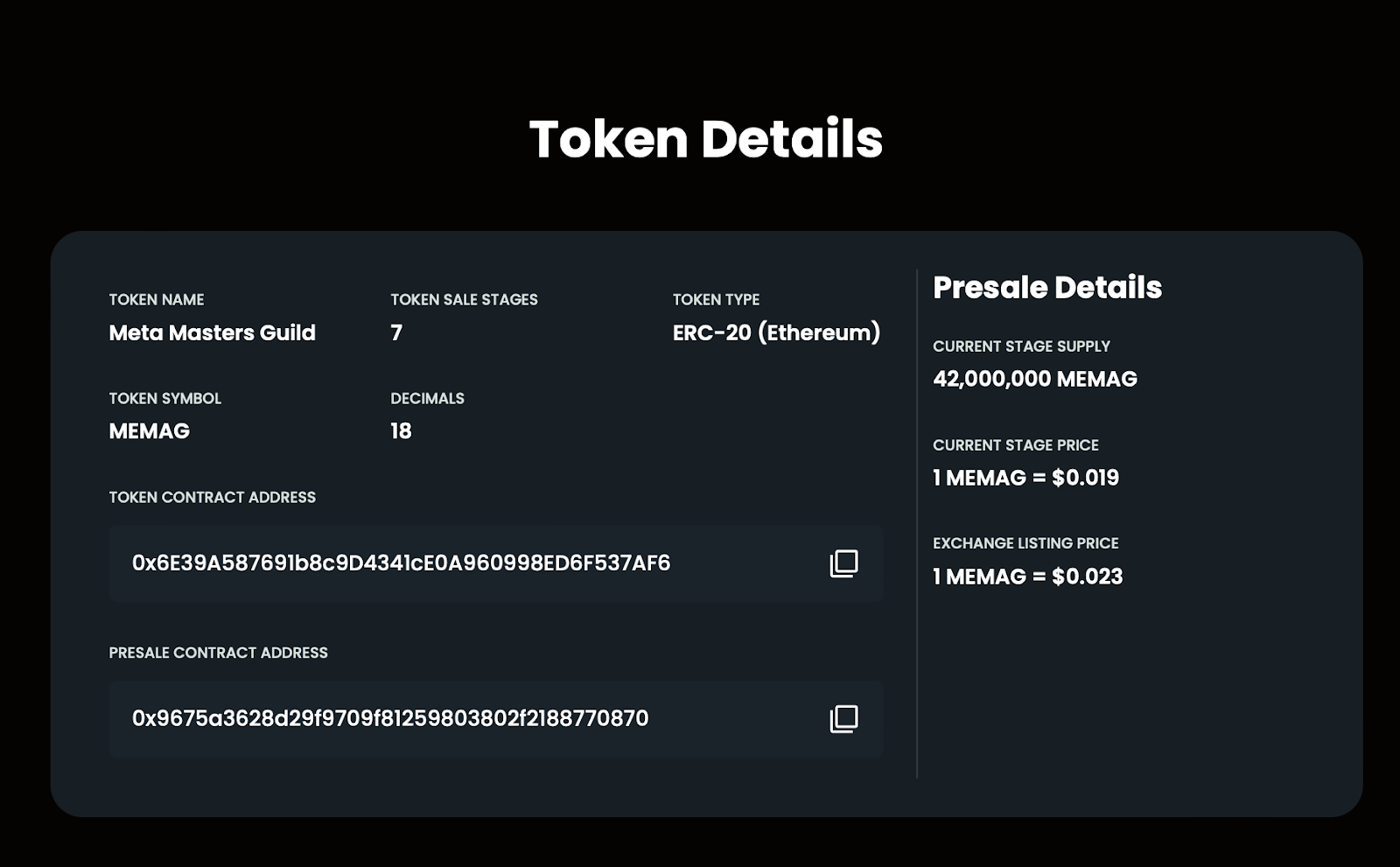Click the decimals value 18

tap(401, 431)
